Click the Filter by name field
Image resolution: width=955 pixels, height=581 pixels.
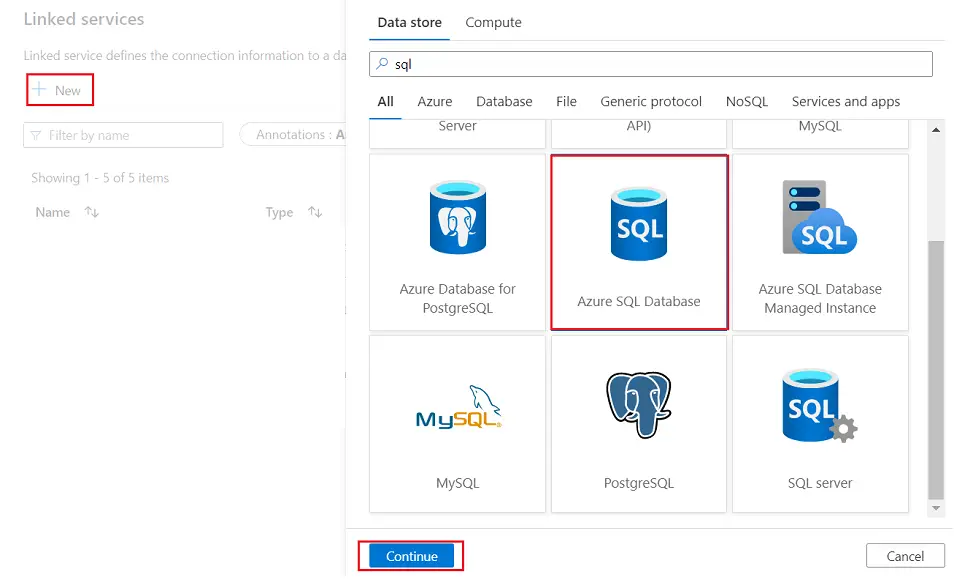(123, 135)
